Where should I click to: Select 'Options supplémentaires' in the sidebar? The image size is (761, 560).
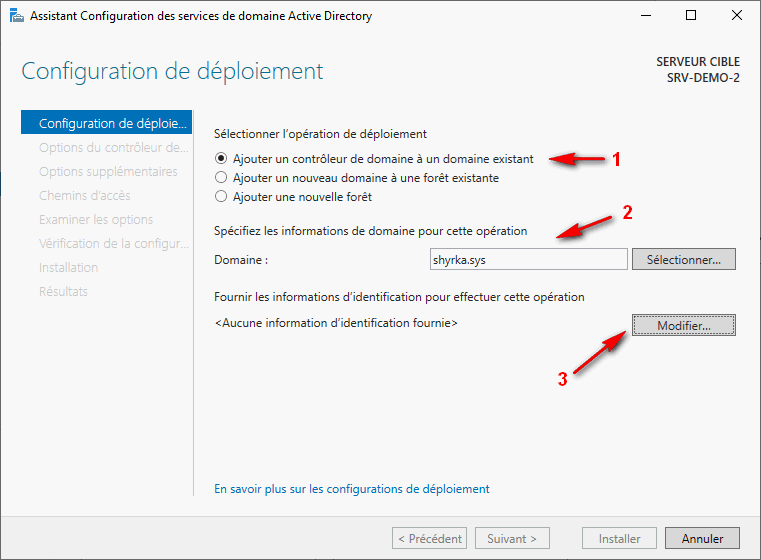pyautogui.click(x=108, y=172)
